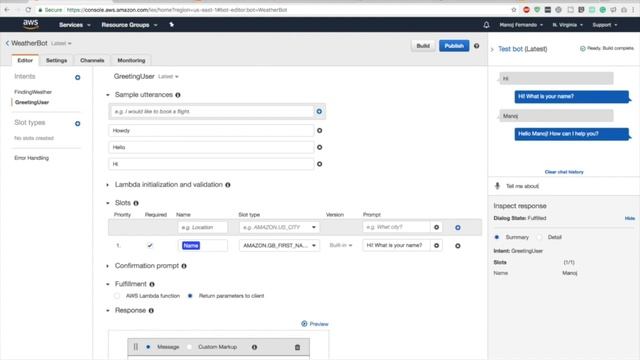Open Resource Groups dropdown
This screenshot has height=360, width=640.
pos(129,25)
